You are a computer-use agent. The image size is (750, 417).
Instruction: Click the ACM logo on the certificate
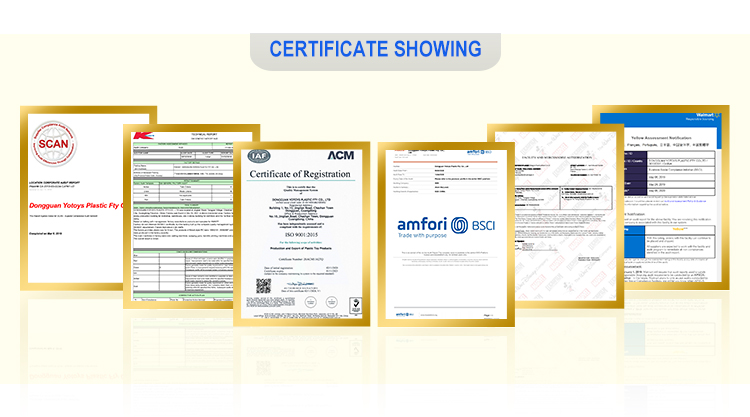pyautogui.click(x=341, y=156)
